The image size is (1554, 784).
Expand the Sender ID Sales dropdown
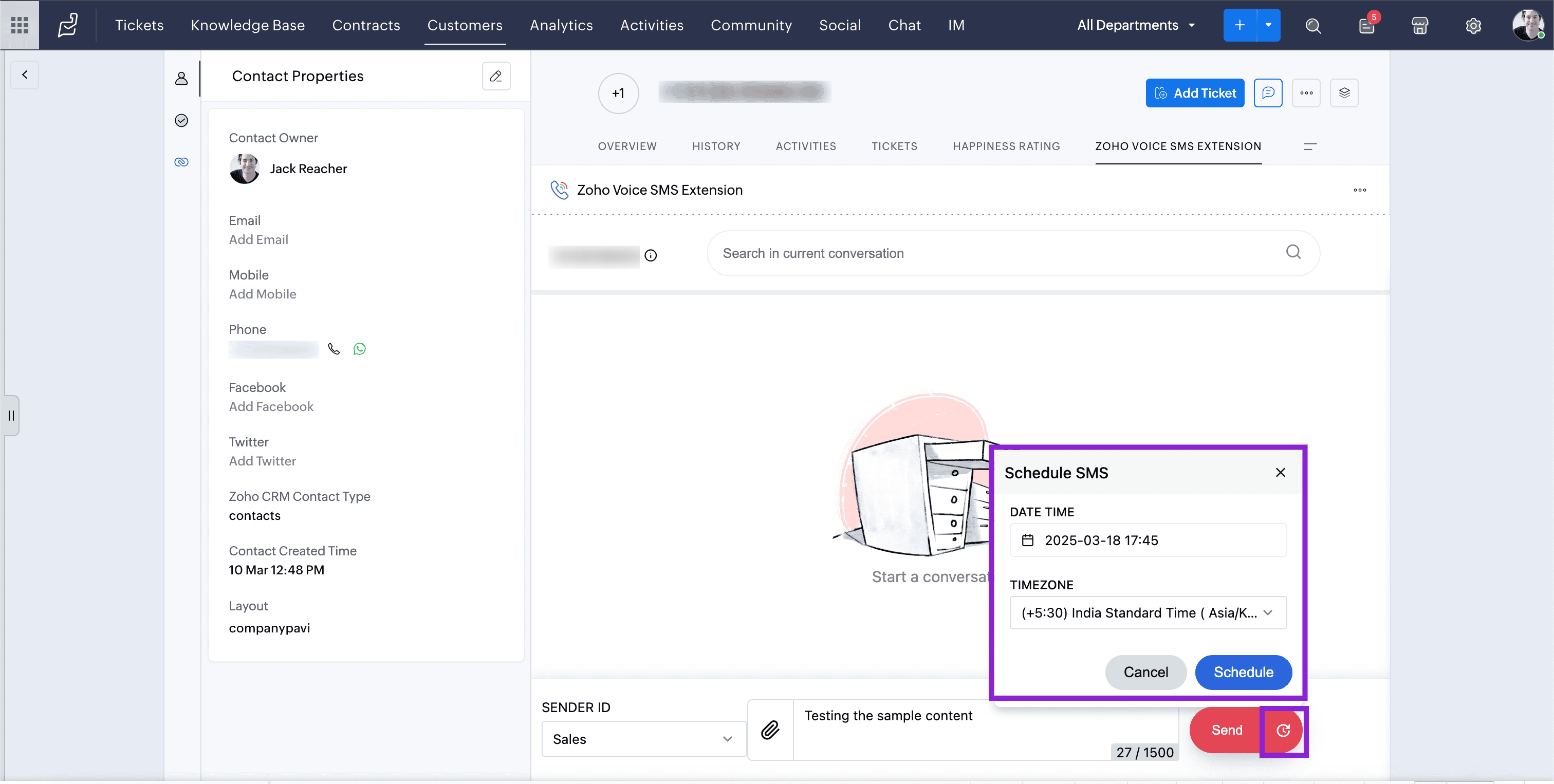[x=643, y=739]
